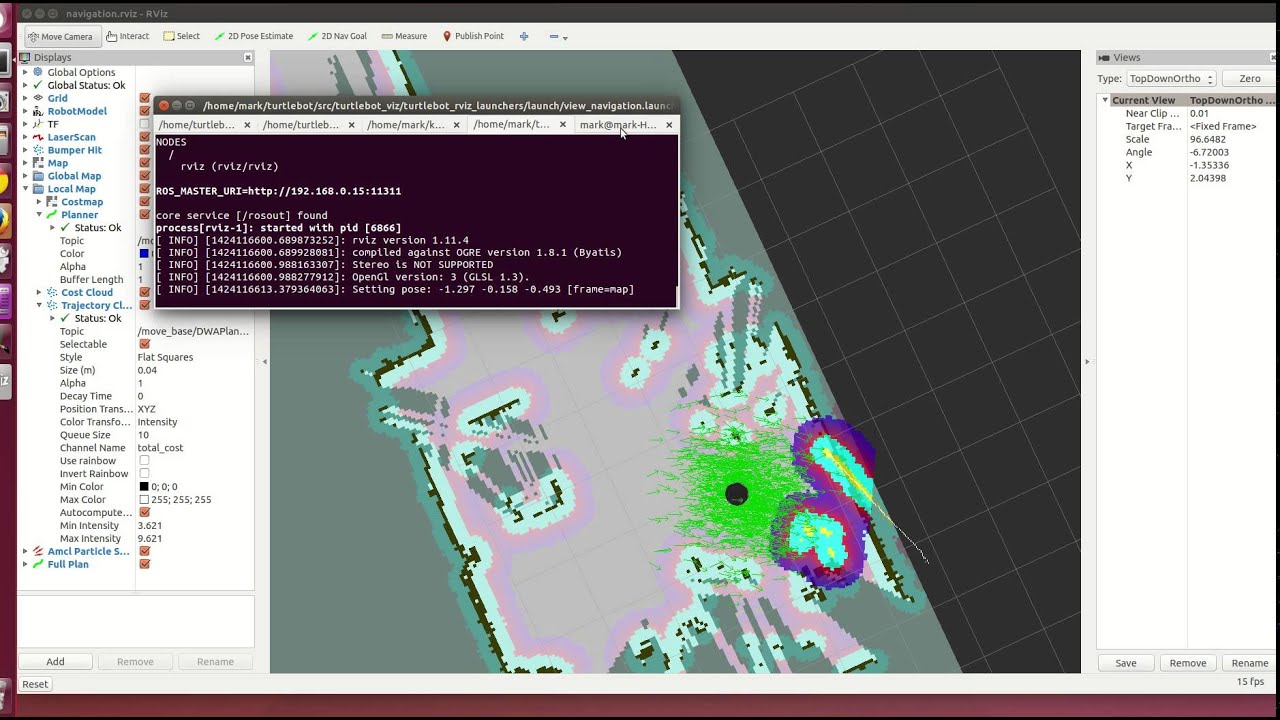This screenshot has width=1280, height=720.
Task: Click the Max Color white swatch
Action: 144,500
